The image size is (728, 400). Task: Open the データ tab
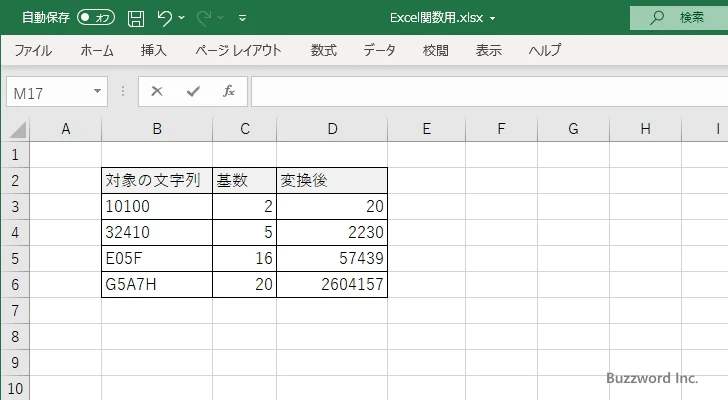pyautogui.click(x=379, y=50)
